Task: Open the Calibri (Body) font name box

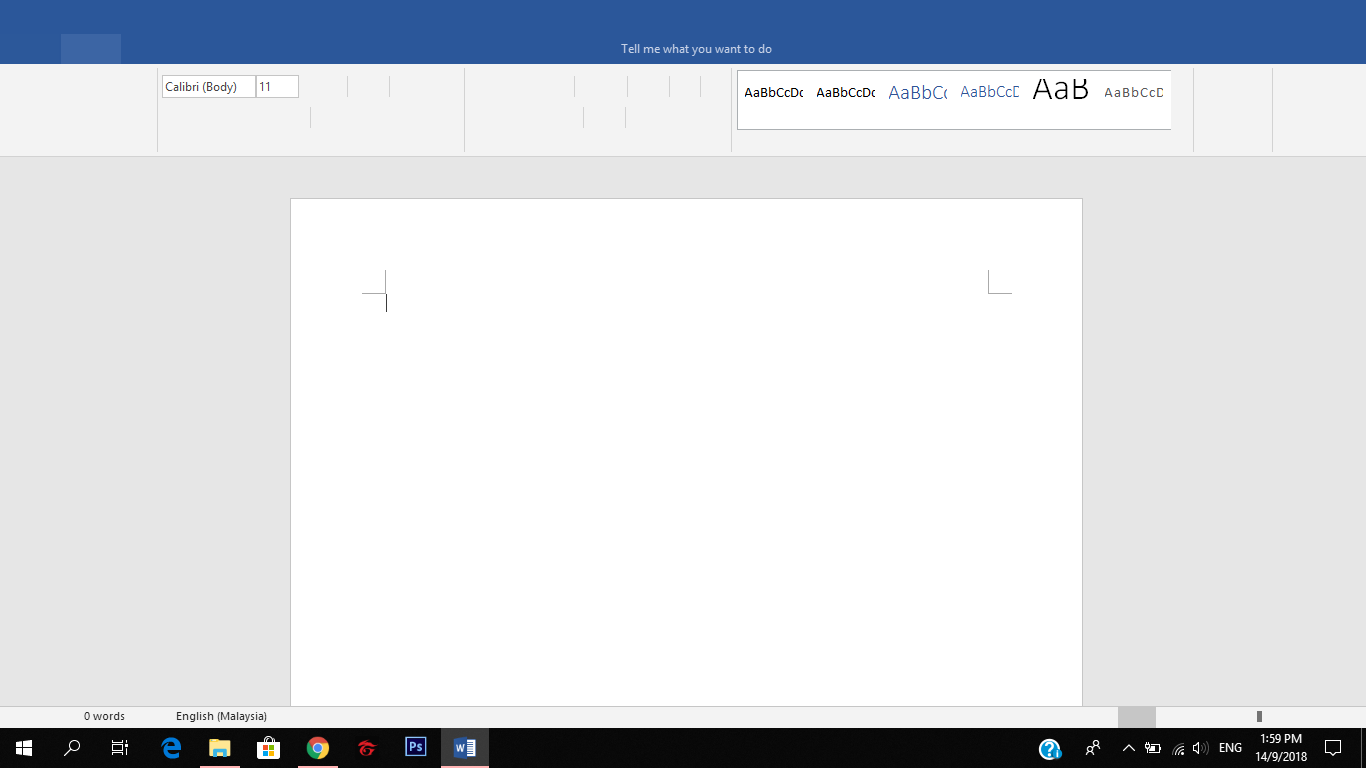Action: tap(208, 87)
